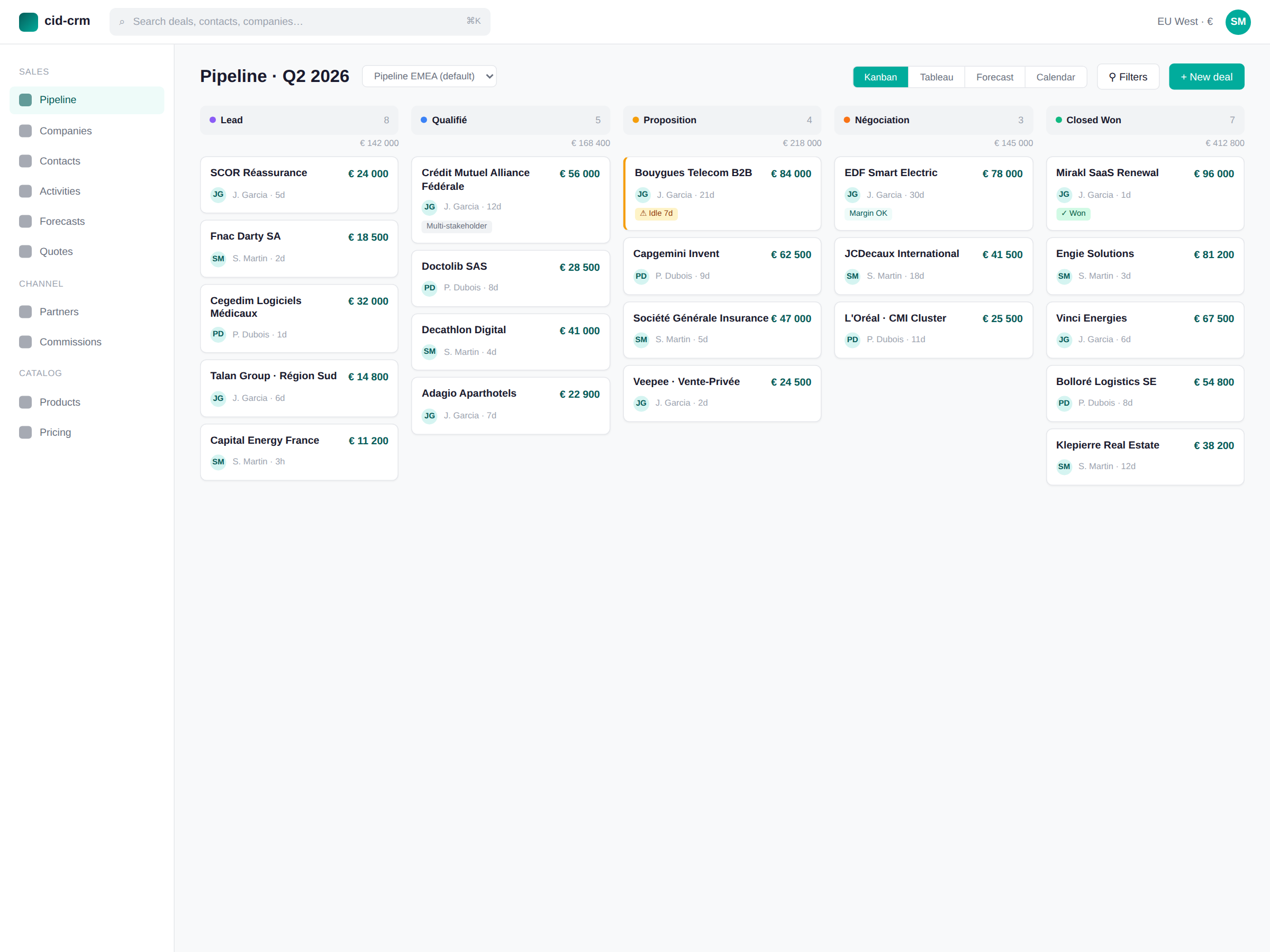Click the "Talan Group · Région Sud" title
Viewport: 1270px width, 952px height.
[x=273, y=376]
